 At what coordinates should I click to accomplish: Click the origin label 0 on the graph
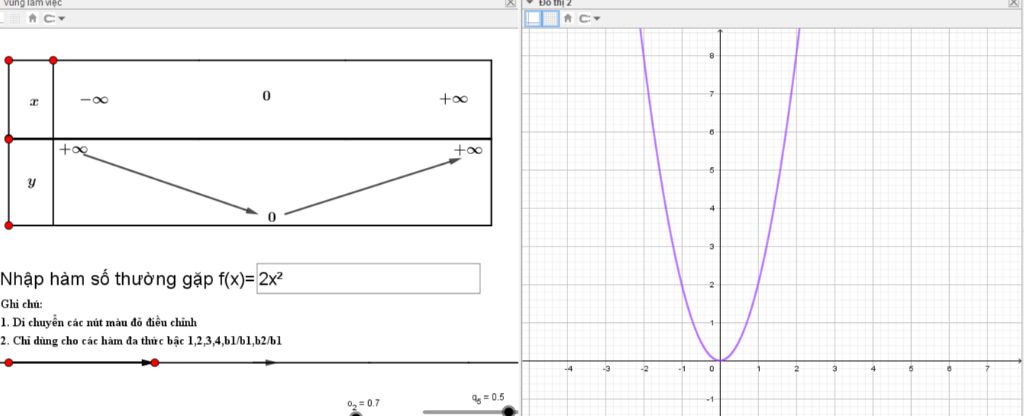tap(713, 368)
